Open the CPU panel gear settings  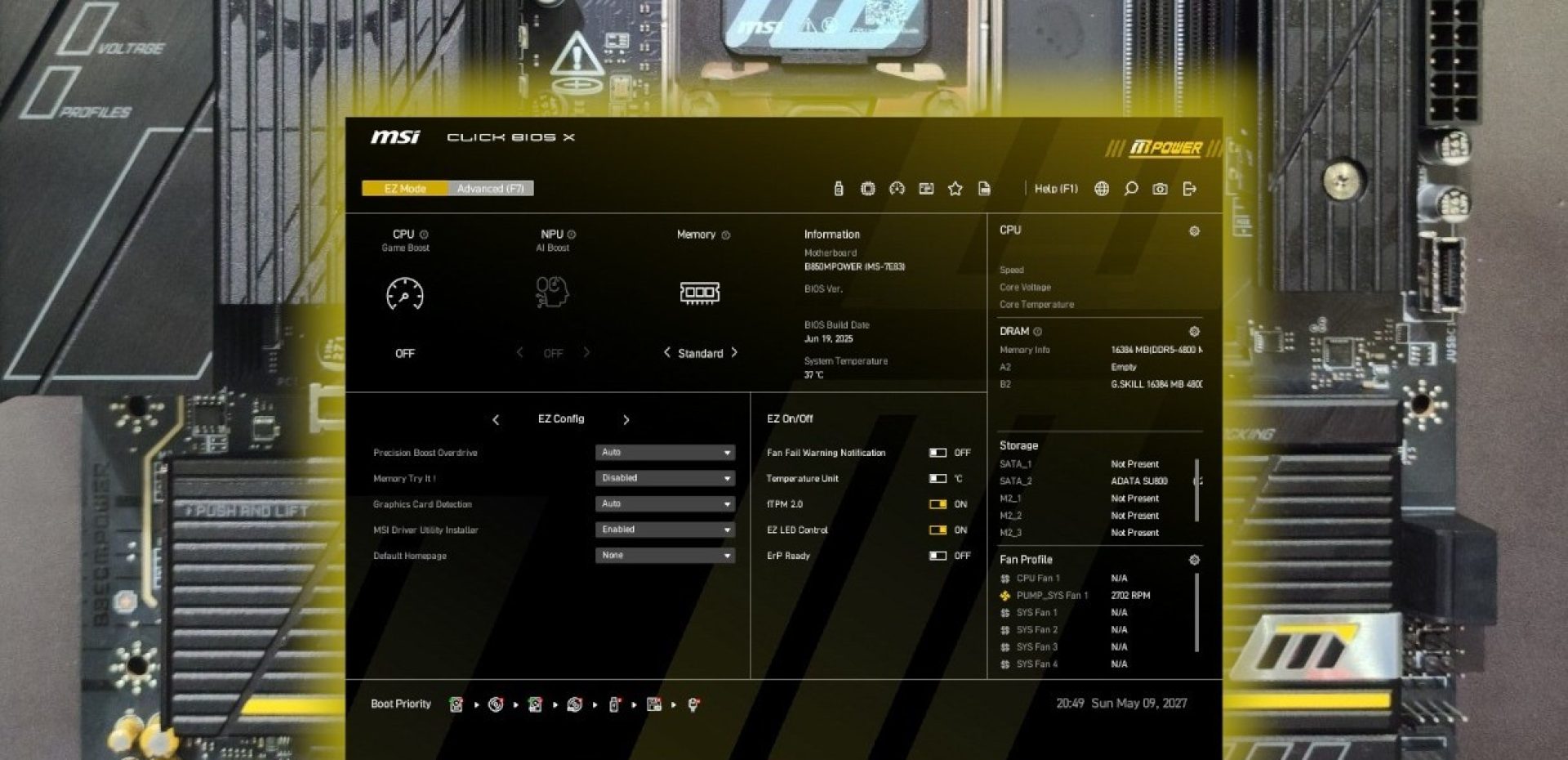pyautogui.click(x=1194, y=231)
